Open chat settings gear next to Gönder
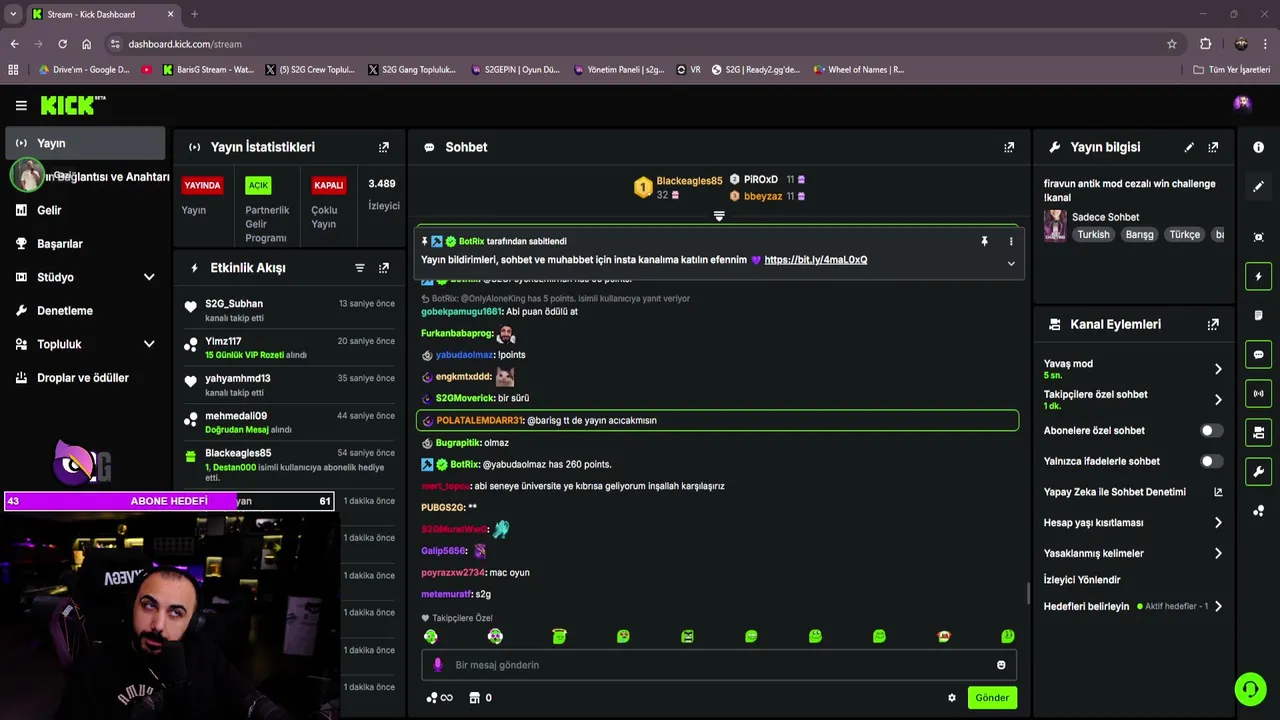Viewport: 1280px width, 720px height. click(x=952, y=698)
